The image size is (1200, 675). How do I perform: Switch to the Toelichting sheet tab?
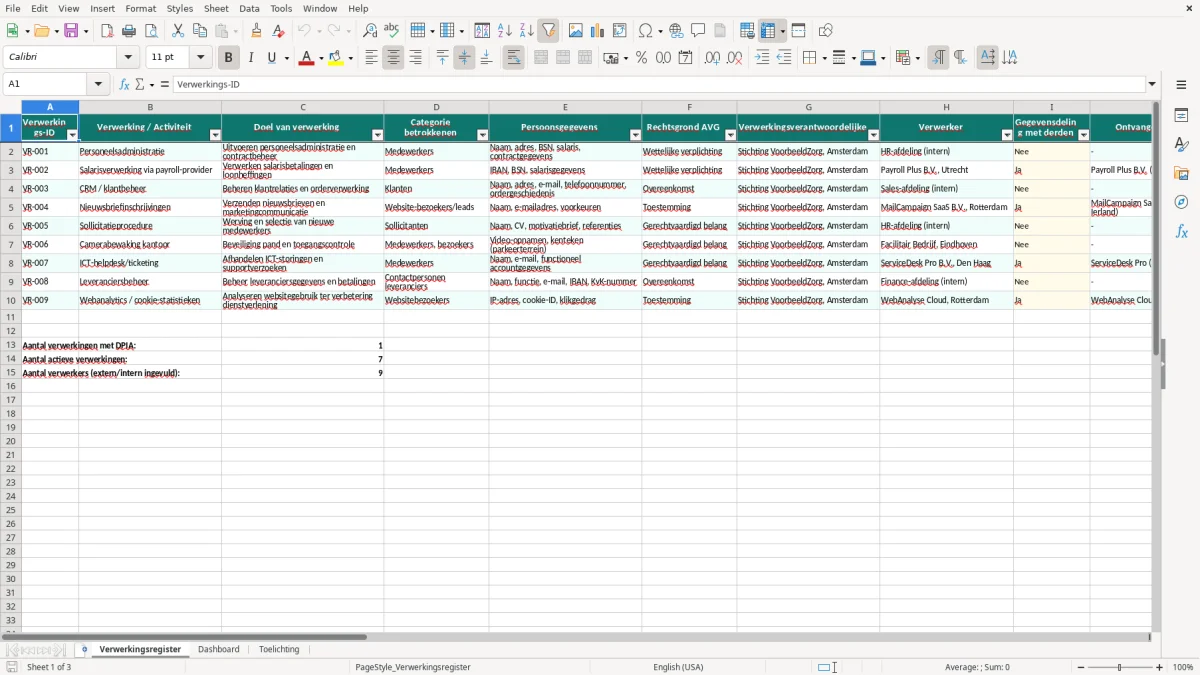[279, 649]
